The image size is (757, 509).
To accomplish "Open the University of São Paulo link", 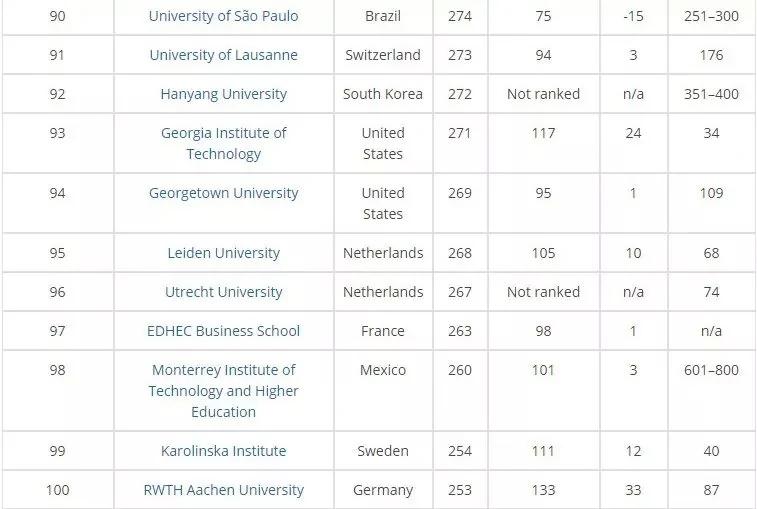I will coord(224,16).
